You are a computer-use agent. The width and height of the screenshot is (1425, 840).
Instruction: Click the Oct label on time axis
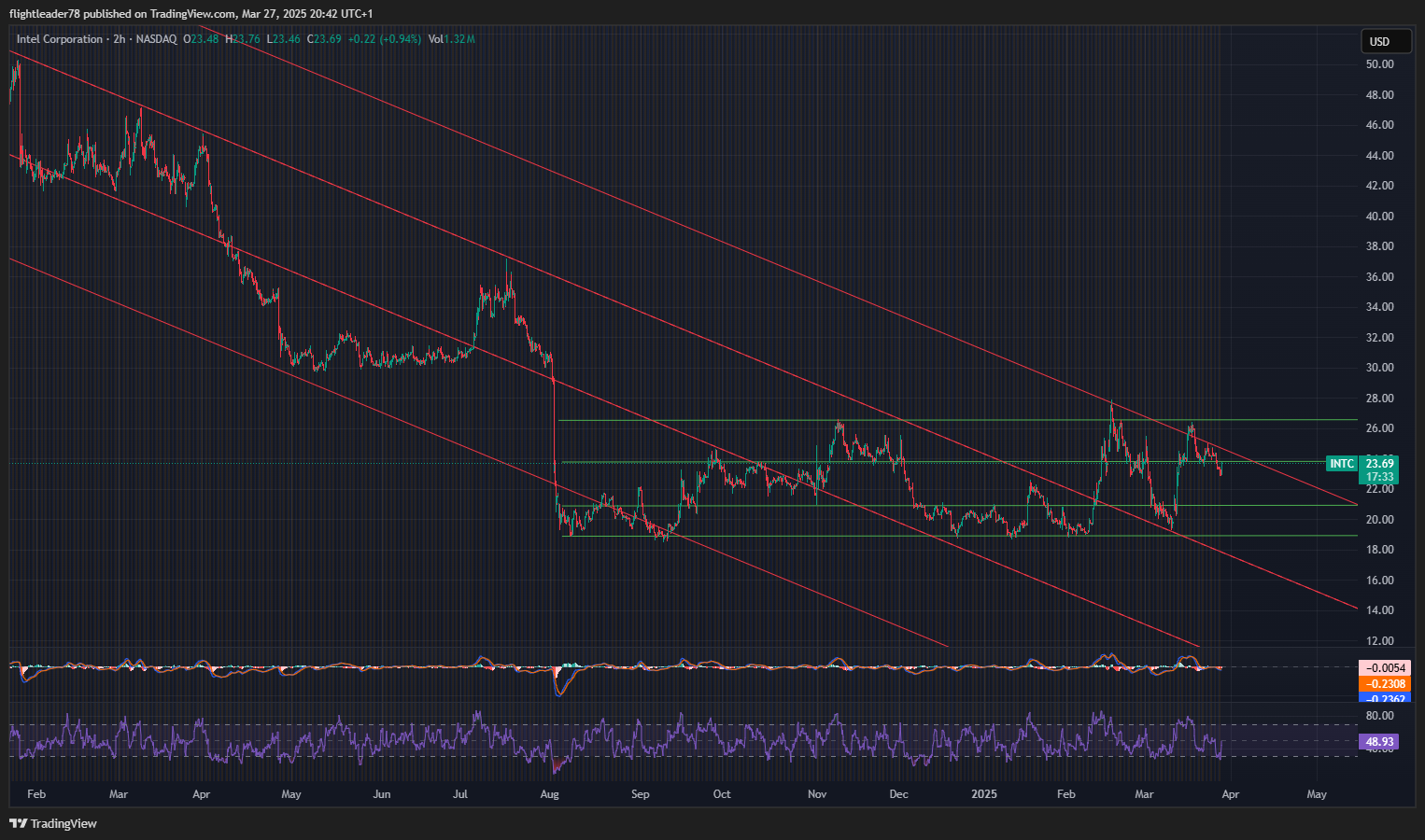(722, 794)
